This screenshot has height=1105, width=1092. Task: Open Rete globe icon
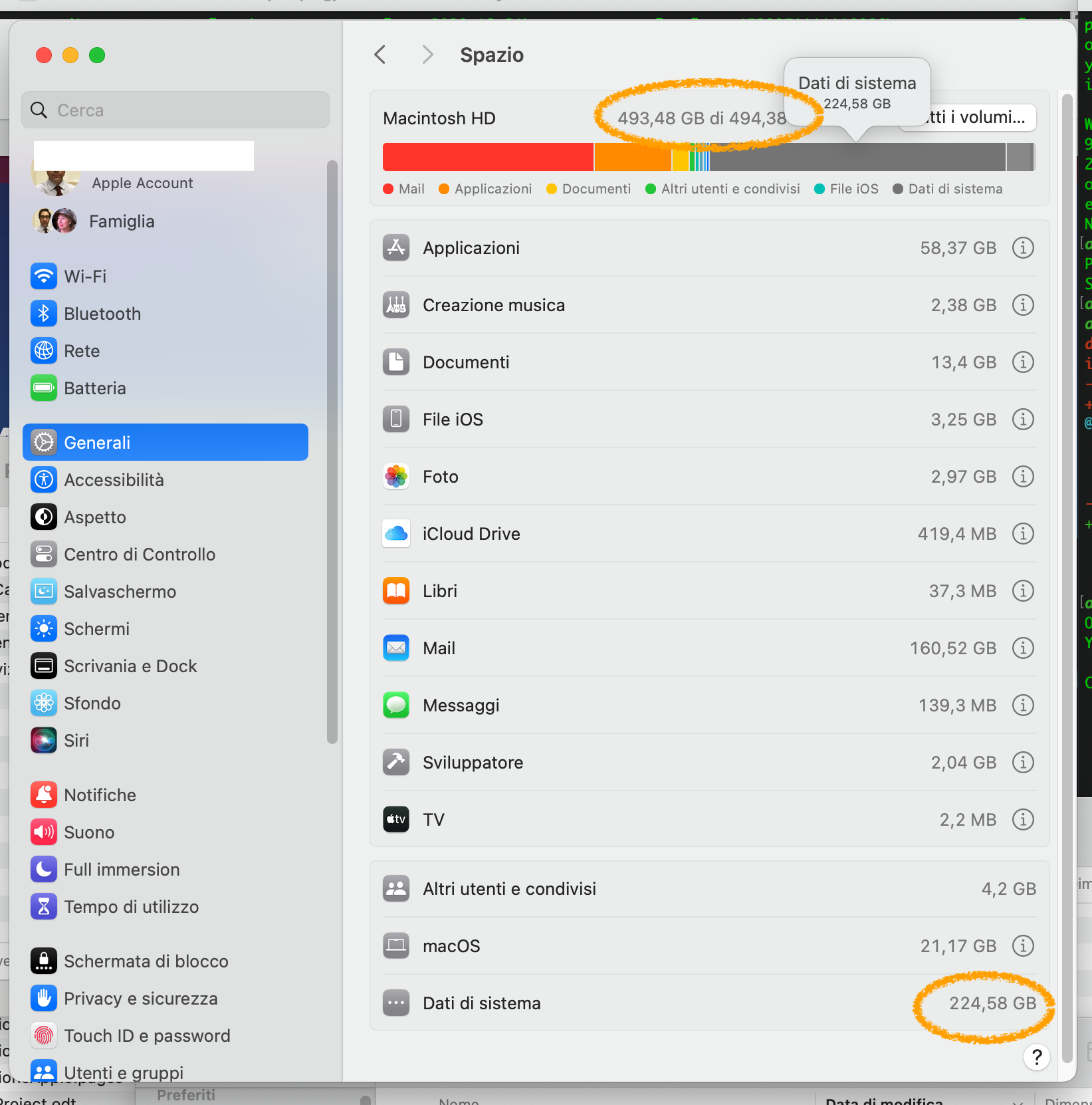tap(44, 350)
